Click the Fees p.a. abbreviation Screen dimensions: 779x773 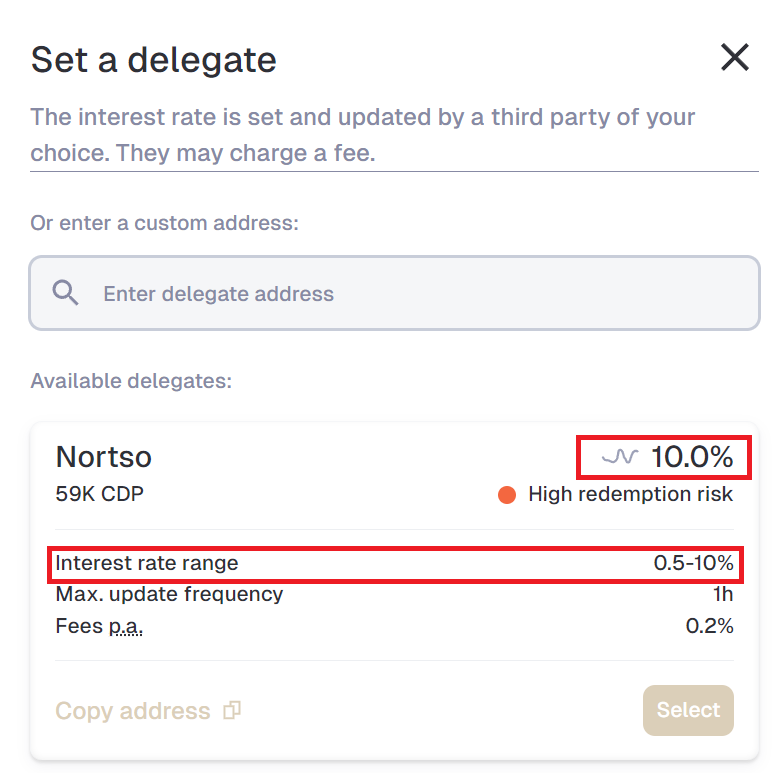(x=126, y=626)
